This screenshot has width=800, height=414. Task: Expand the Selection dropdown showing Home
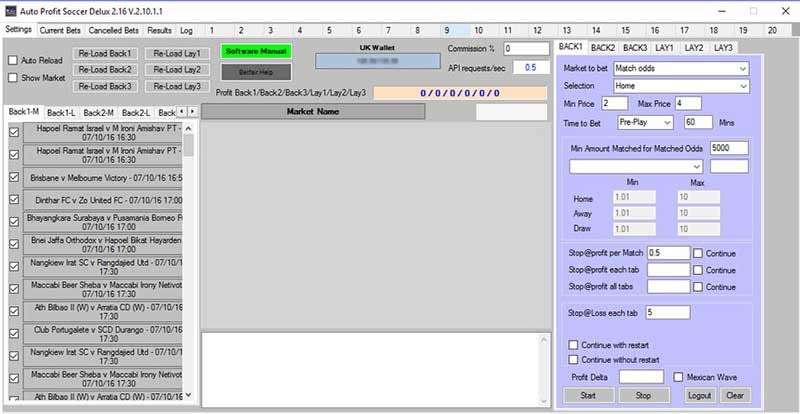pos(680,86)
